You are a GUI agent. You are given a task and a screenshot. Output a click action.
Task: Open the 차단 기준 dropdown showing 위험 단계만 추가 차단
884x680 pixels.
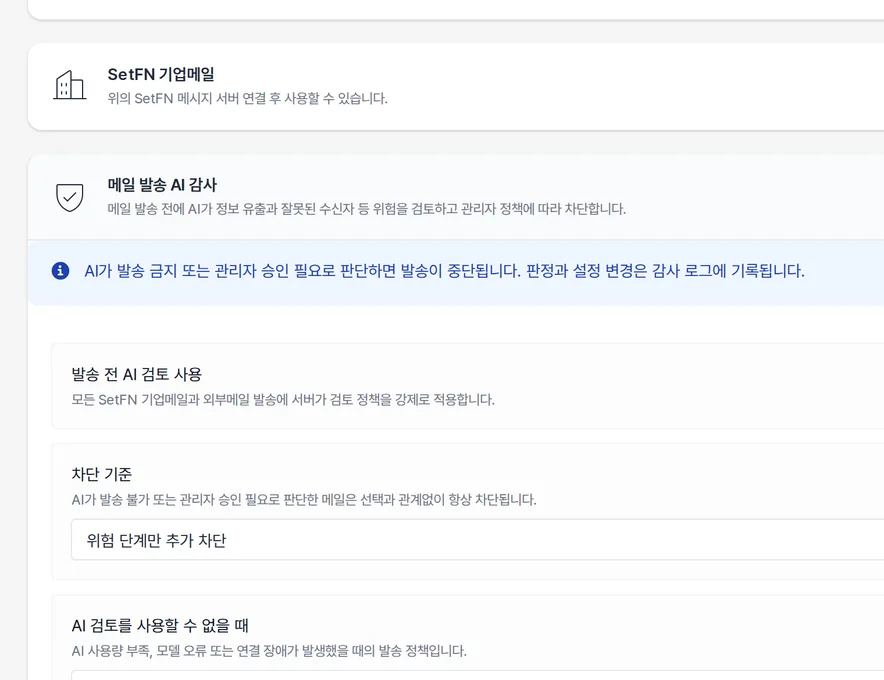click(477, 540)
